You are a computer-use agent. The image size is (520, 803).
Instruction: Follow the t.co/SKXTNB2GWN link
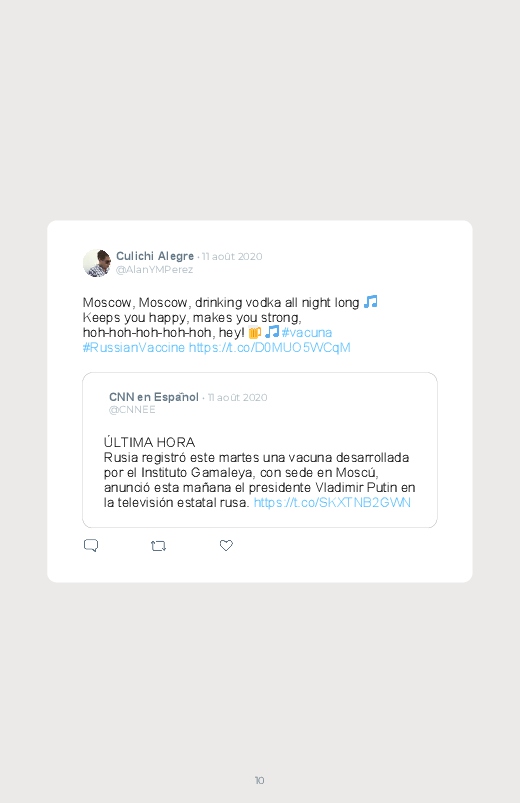tap(332, 502)
